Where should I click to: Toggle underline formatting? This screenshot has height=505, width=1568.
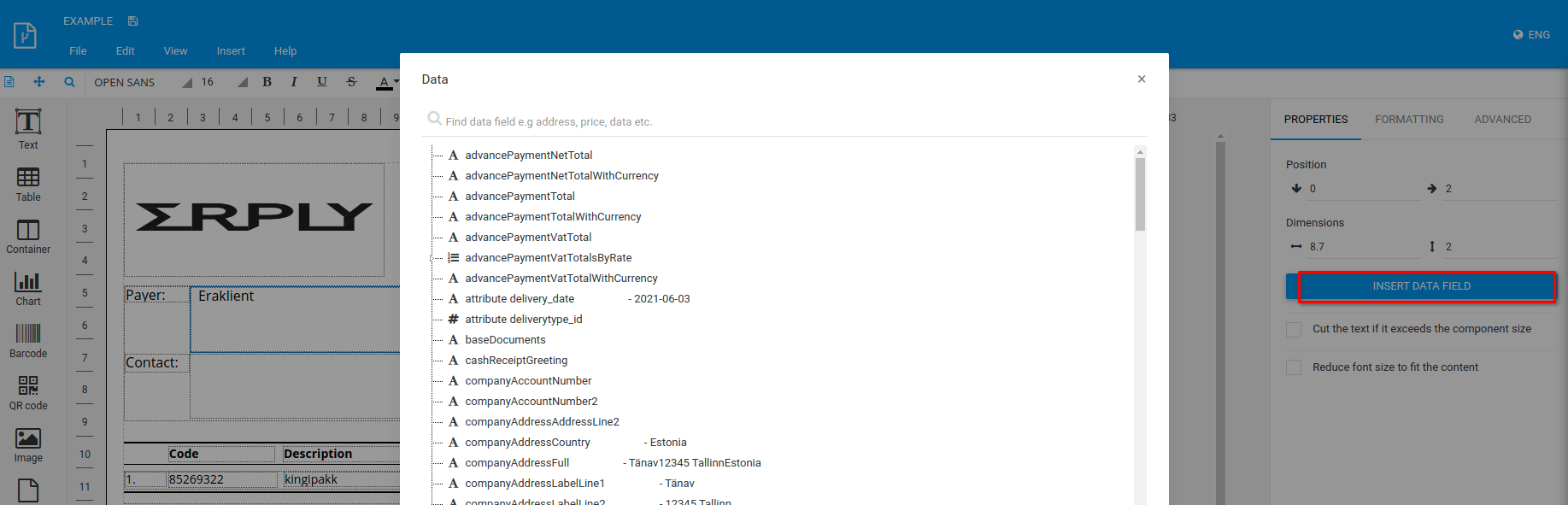[x=322, y=82]
